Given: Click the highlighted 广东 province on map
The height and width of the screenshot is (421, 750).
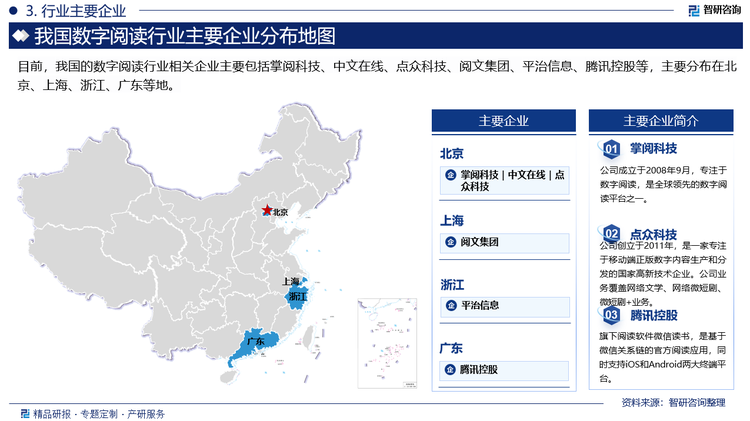Looking at the screenshot, I should [254, 347].
